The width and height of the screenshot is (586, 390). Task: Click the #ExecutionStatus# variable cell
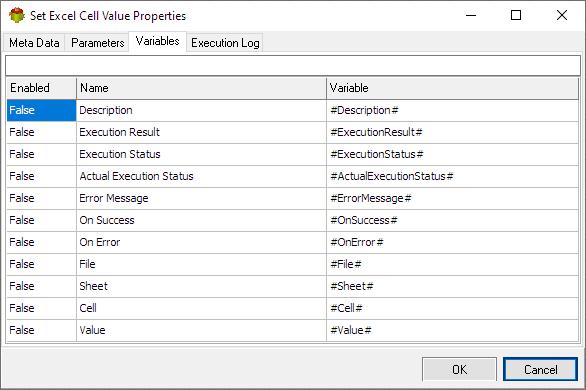tap(452, 154)
